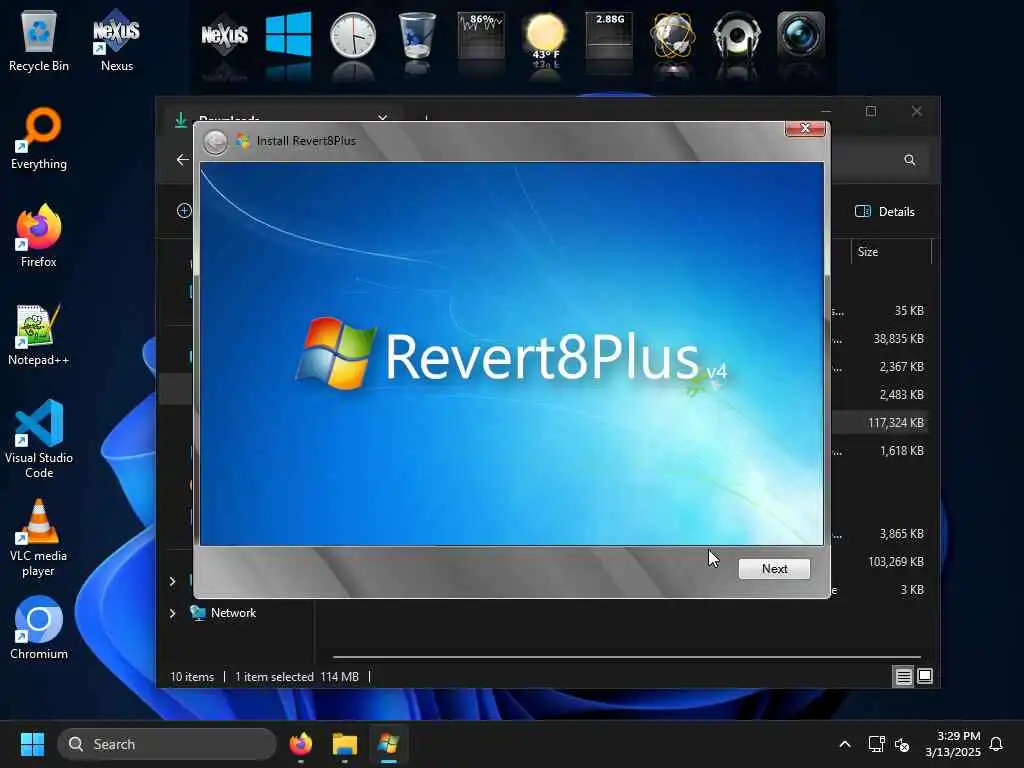1024x768 pixels.
Task: Click the File Explorer back arrow
Action: click(x=182, y=159)
